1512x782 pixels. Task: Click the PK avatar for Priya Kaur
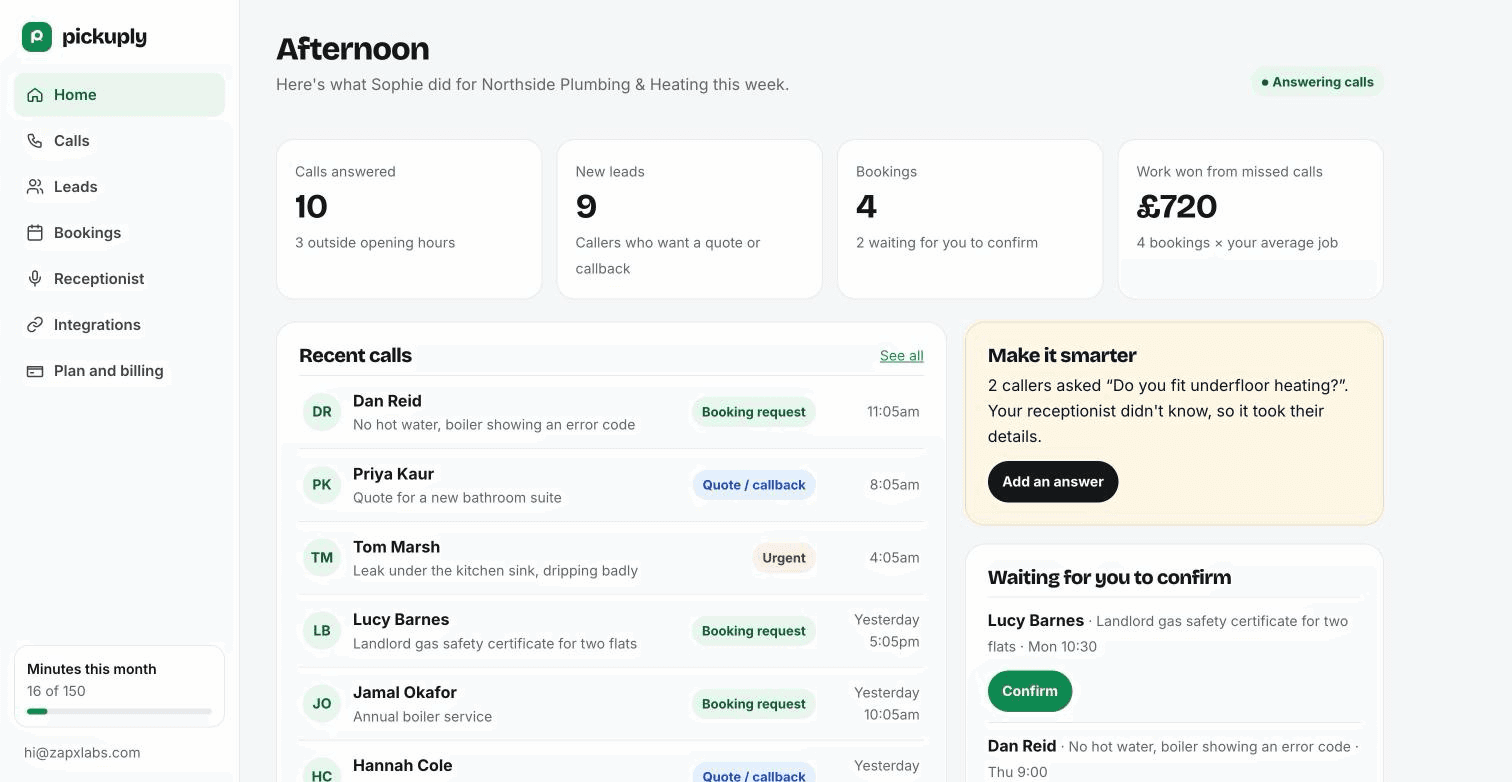coord(322,485)
